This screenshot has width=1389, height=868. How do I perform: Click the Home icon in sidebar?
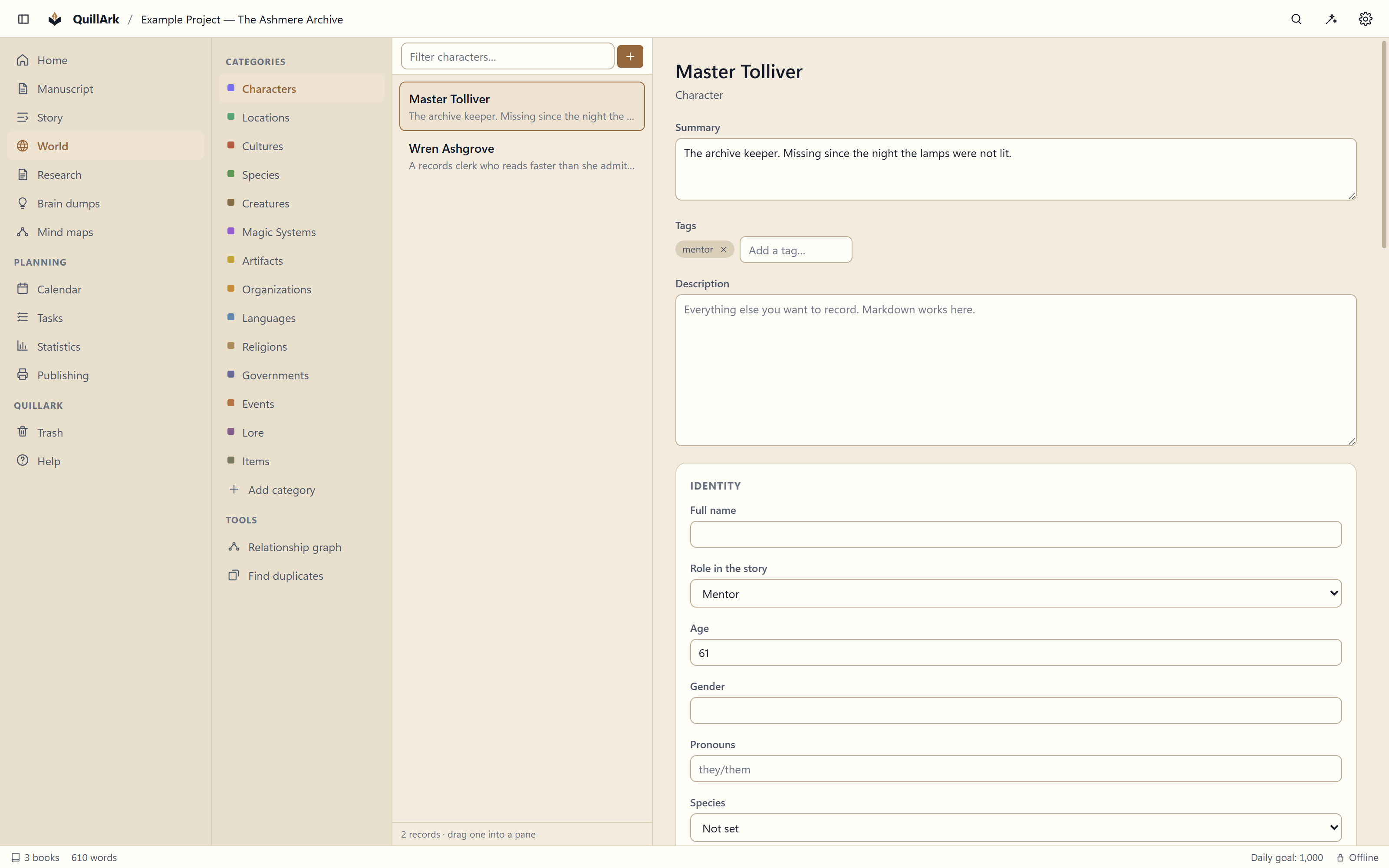click(x=23, y=60)
